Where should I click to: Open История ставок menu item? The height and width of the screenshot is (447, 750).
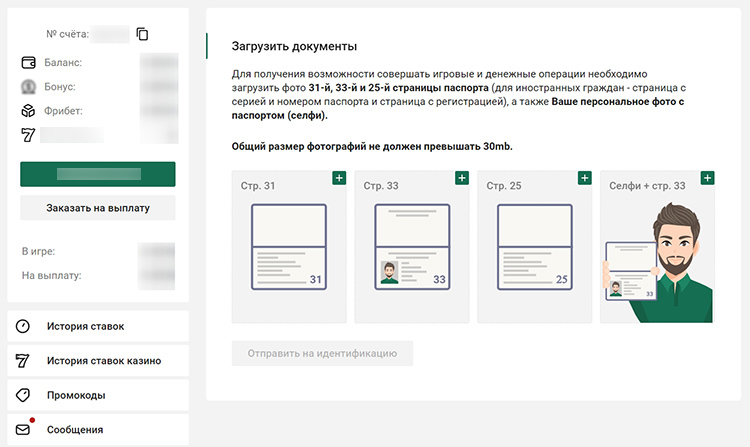coord(98,326)
